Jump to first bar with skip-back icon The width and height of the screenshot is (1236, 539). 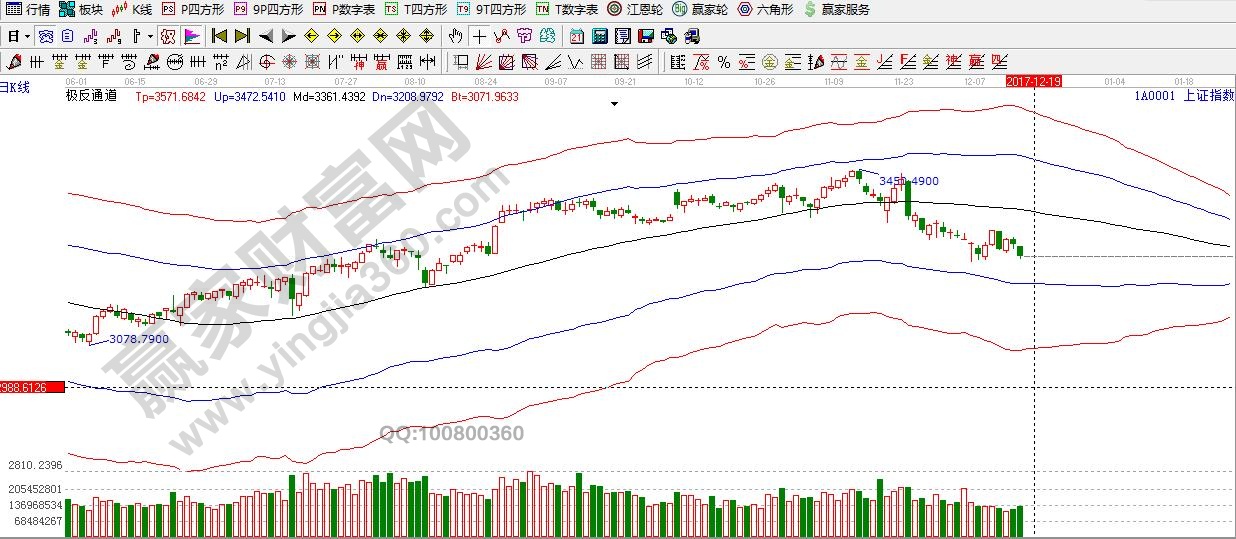219,36
